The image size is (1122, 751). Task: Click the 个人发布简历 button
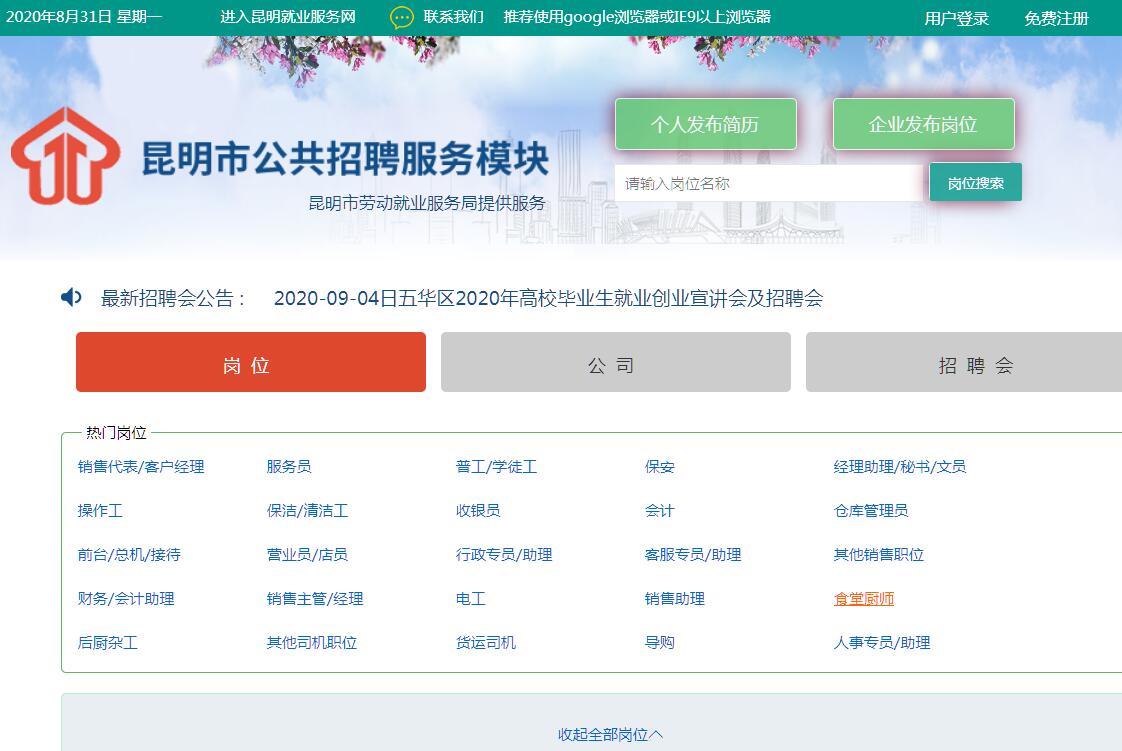(x=705, y=124)
